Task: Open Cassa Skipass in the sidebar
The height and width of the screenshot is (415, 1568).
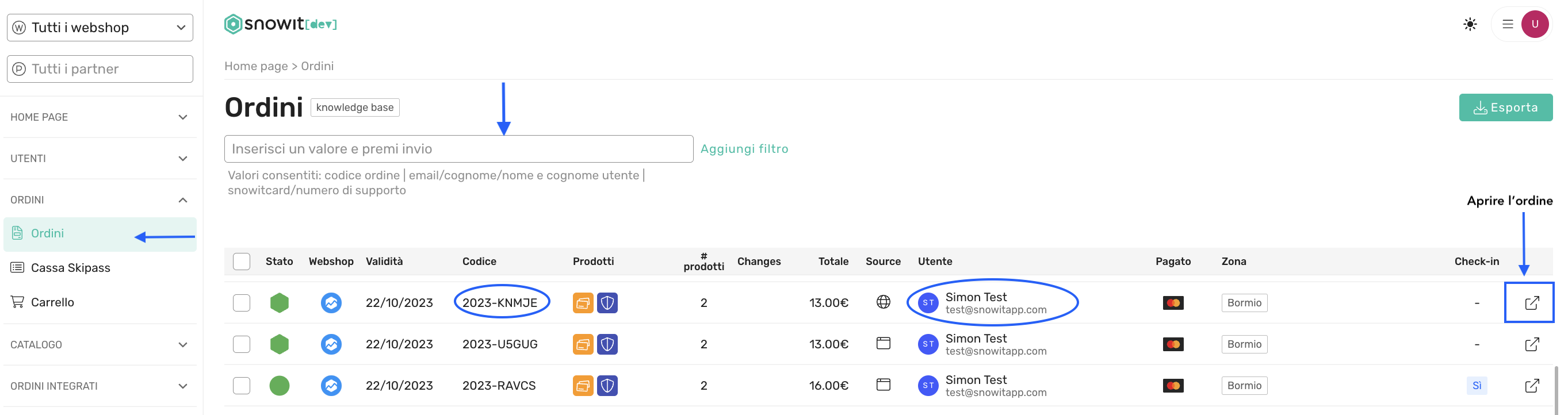Action: [70, 268]
